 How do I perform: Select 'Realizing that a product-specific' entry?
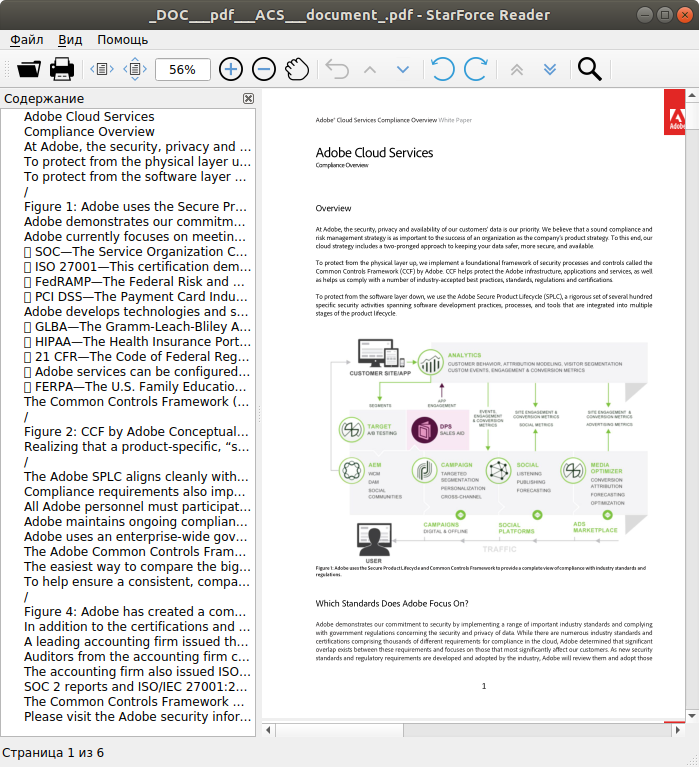tap(136, 447)
